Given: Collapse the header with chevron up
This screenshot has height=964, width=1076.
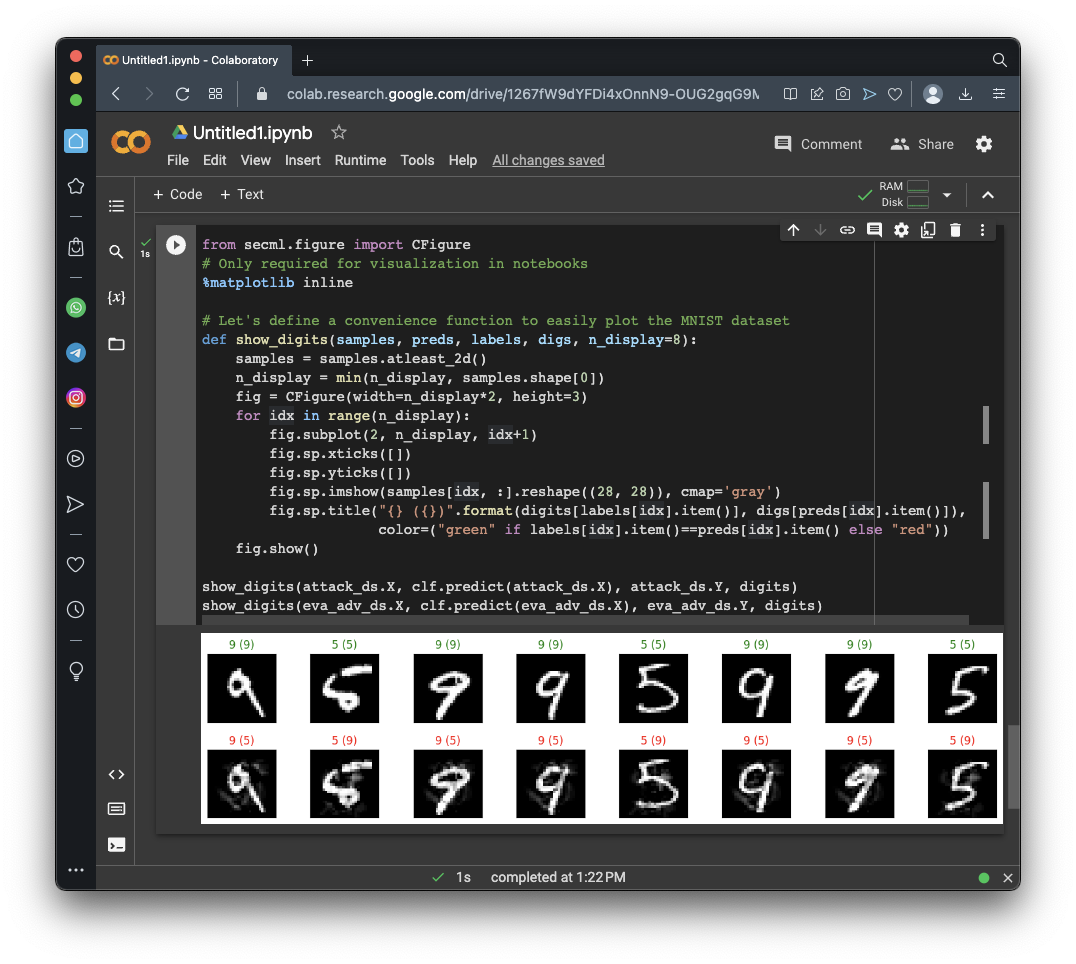Looking at the screenshot, I should tap(988, 195).
